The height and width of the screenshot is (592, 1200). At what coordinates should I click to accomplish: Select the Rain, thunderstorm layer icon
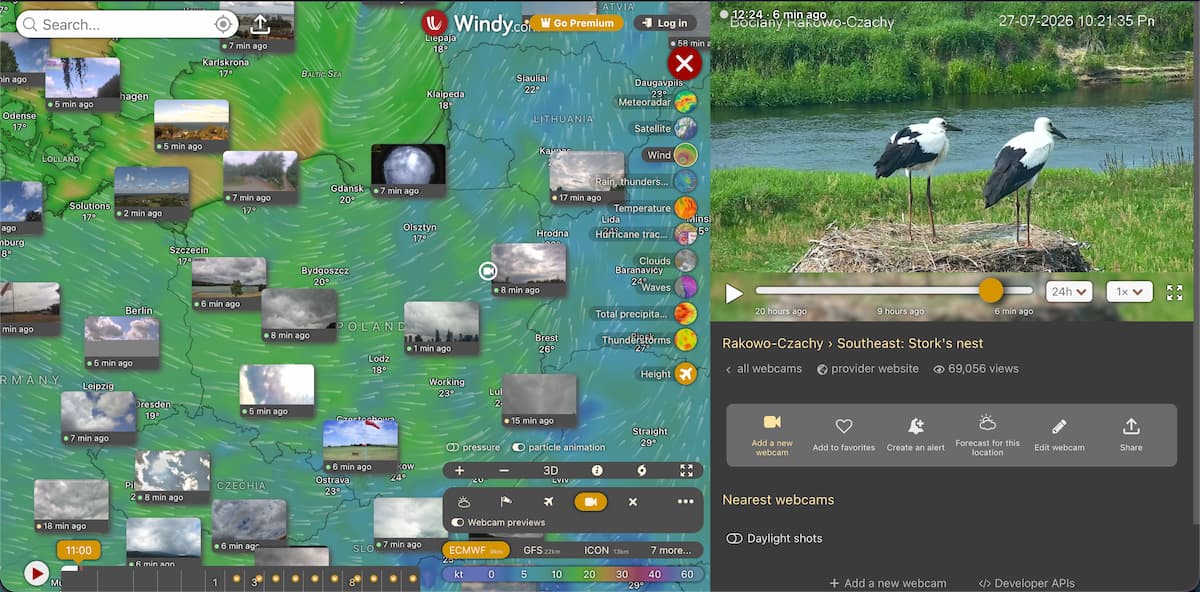click(x=685, y=181)
